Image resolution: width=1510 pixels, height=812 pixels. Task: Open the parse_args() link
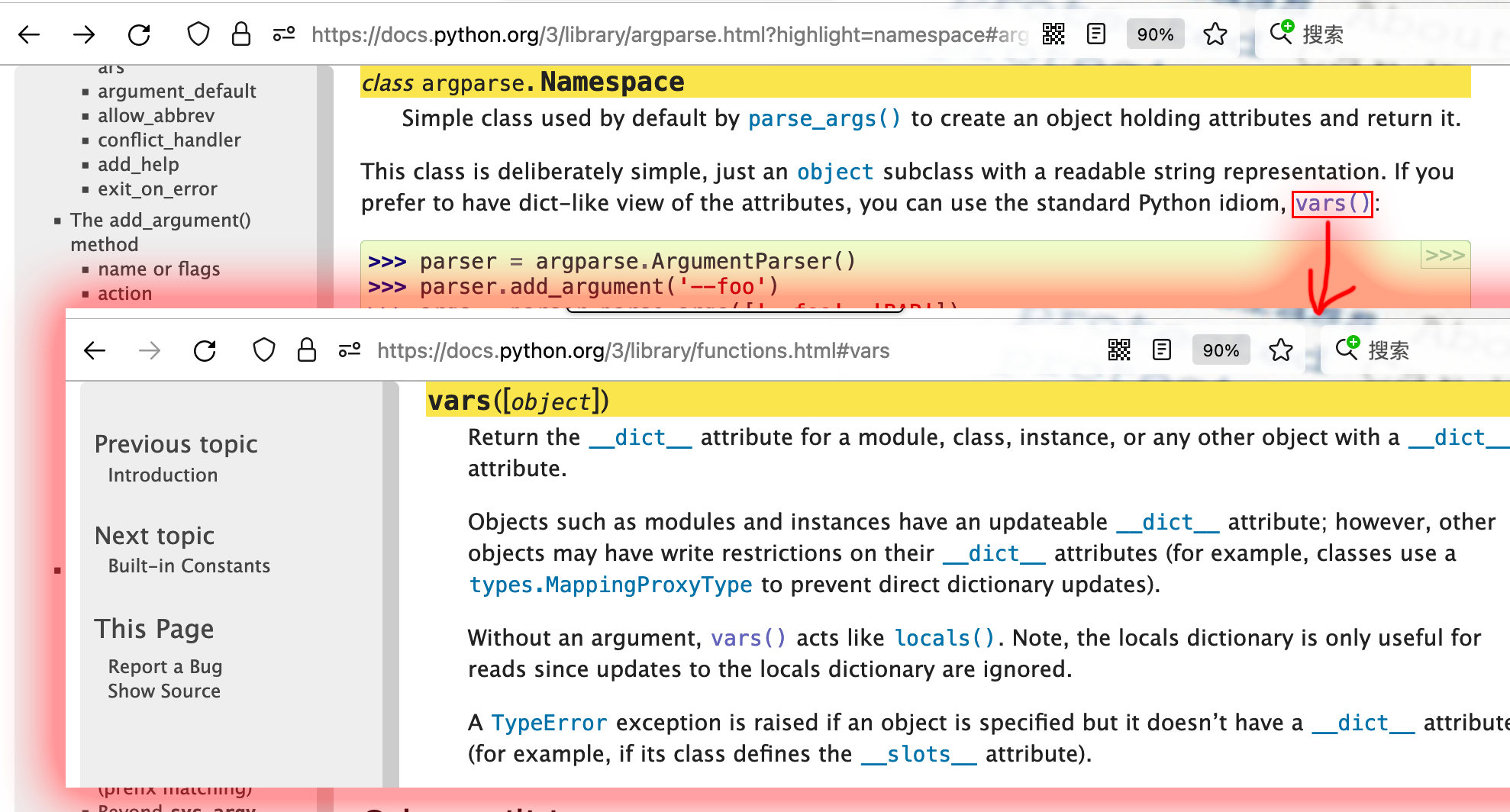tap(824, 118)
